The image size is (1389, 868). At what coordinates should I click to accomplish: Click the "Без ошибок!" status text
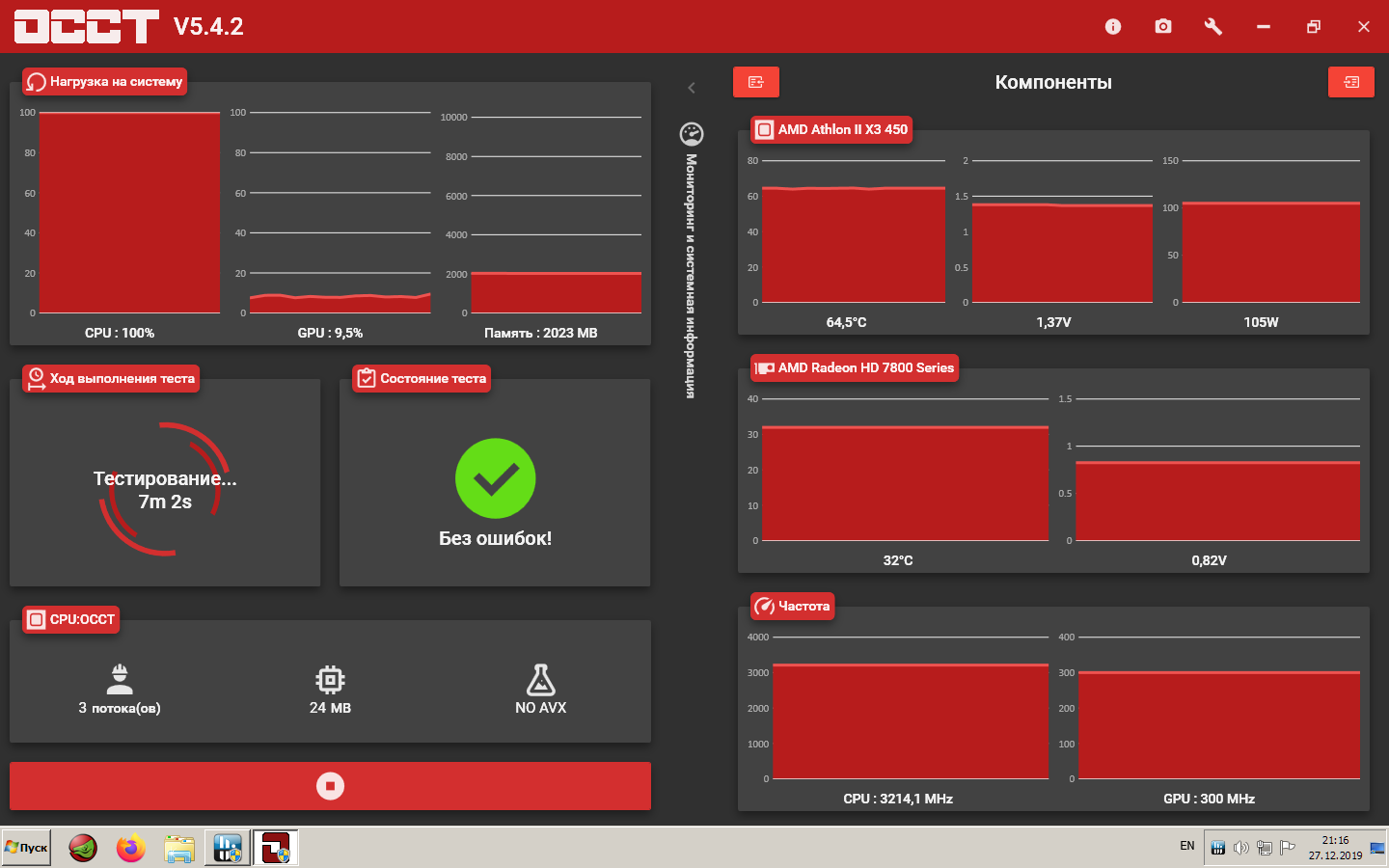coord(495,538)
